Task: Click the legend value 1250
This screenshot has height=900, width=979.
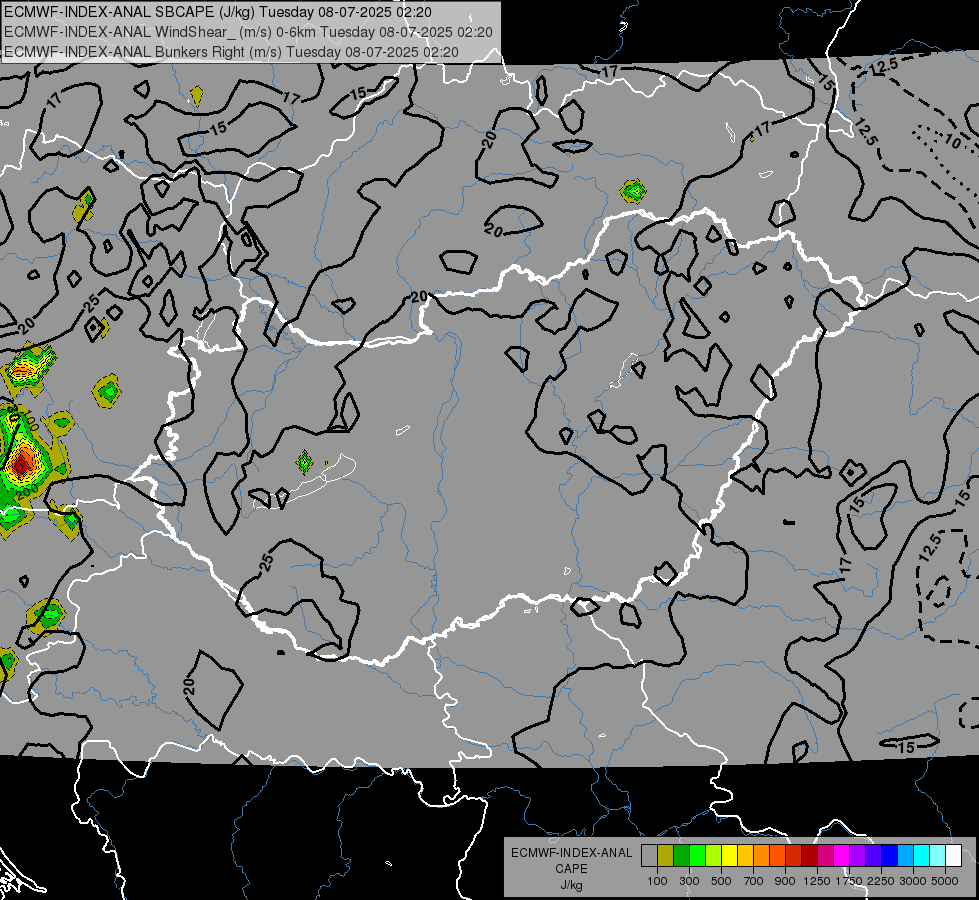Action: 817,881
